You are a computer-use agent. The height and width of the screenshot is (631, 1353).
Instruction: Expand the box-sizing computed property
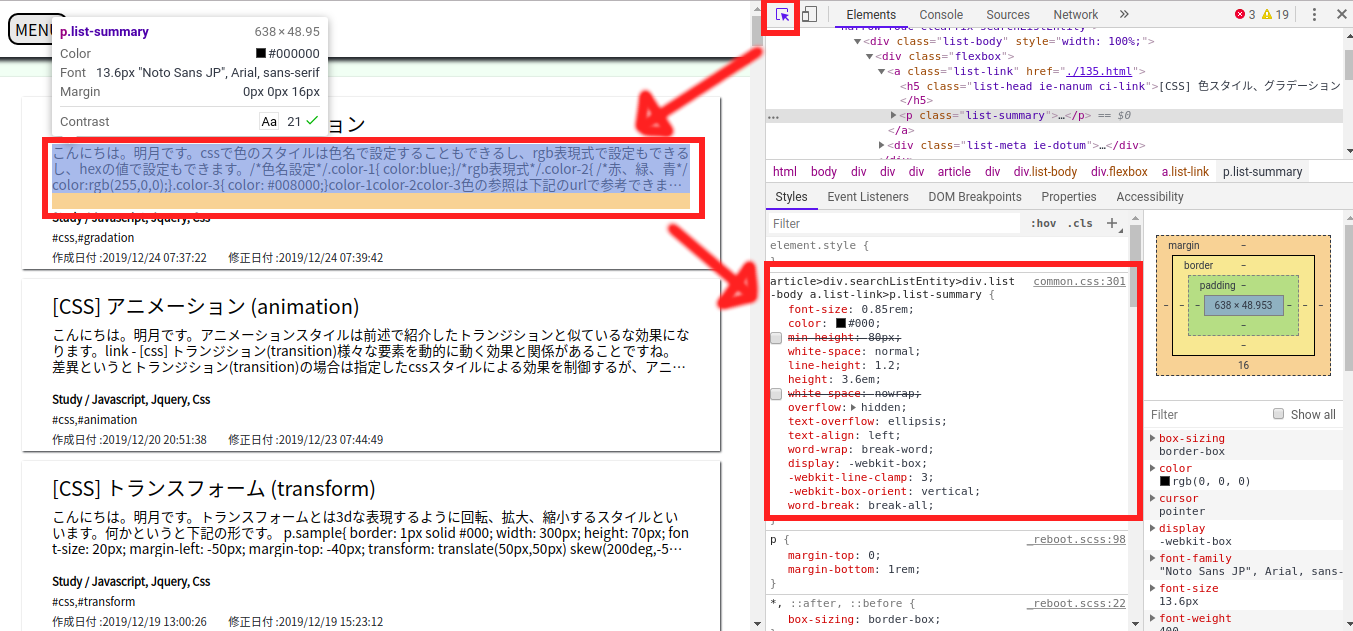(1152, 438)
